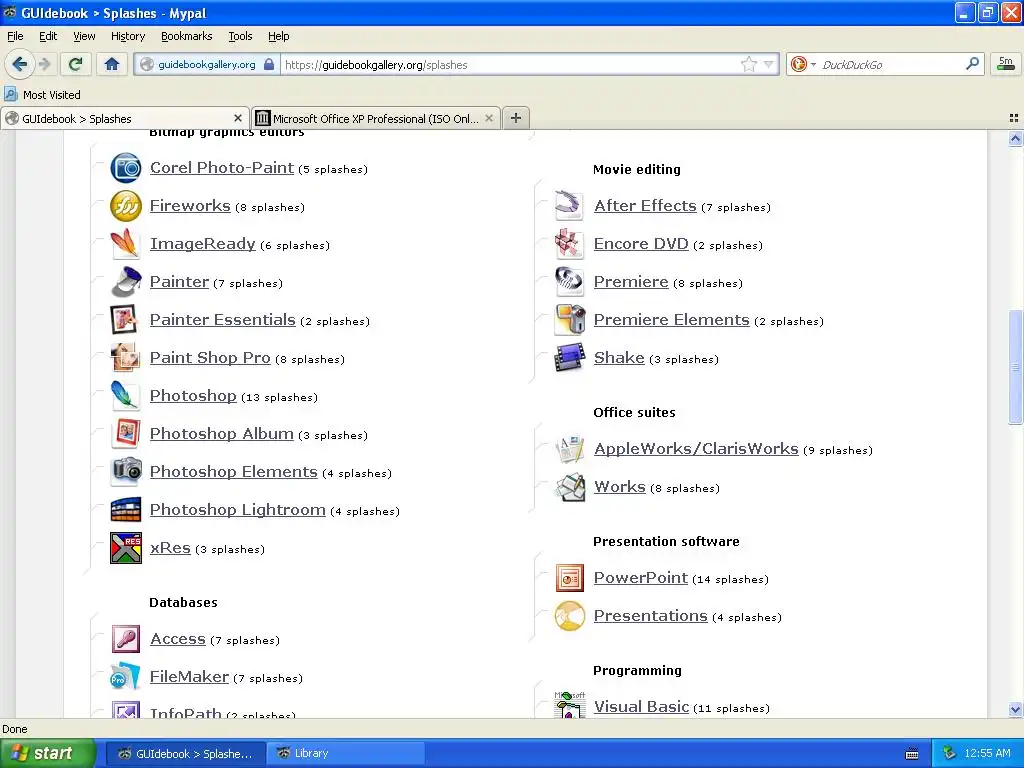Click the Shake film strip icon
Viewport: 1024px width, 768px height.
(569, 357)
